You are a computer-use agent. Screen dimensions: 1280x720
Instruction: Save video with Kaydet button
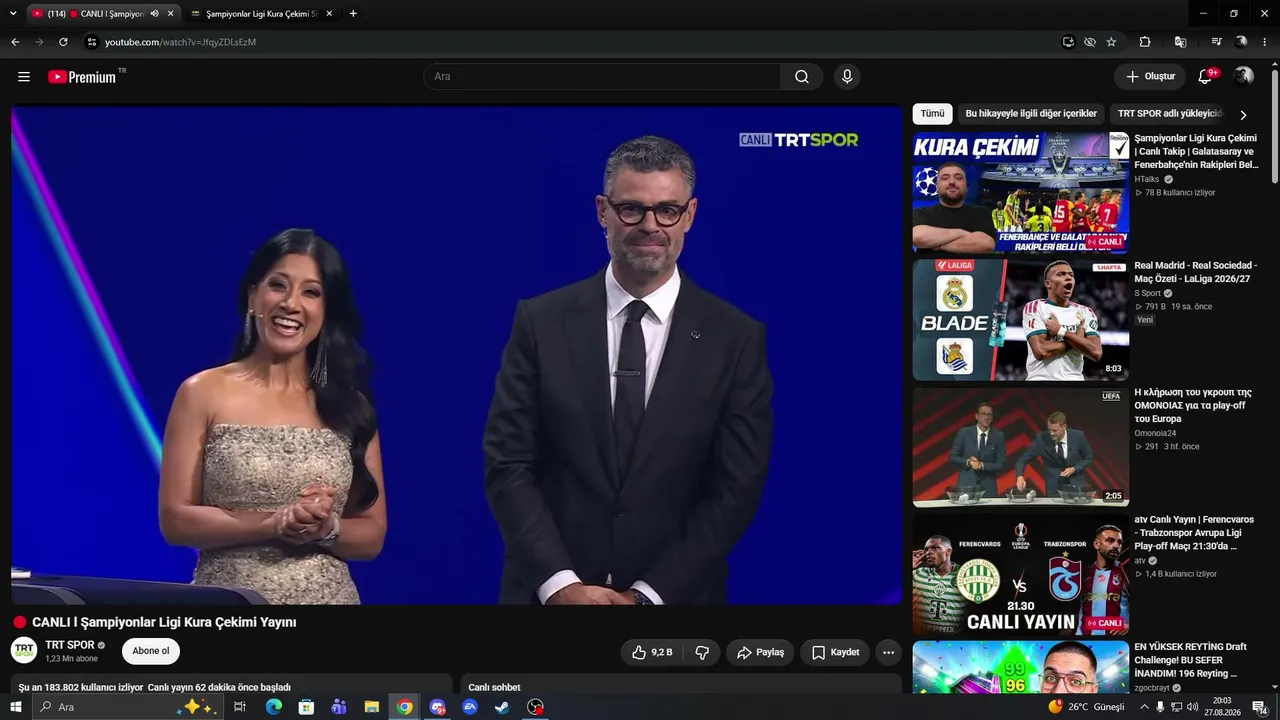tap(835, 652)
